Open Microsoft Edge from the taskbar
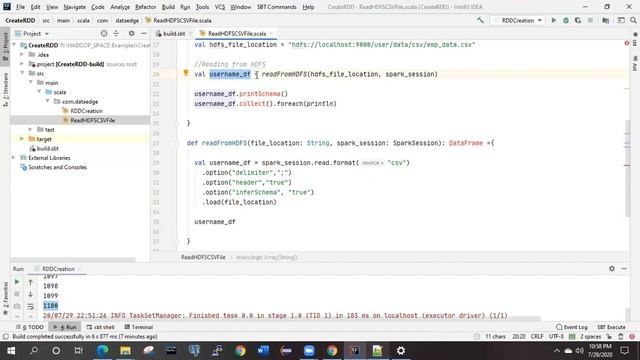Screen dimensions: 640x360 click(x=102, y=351)
